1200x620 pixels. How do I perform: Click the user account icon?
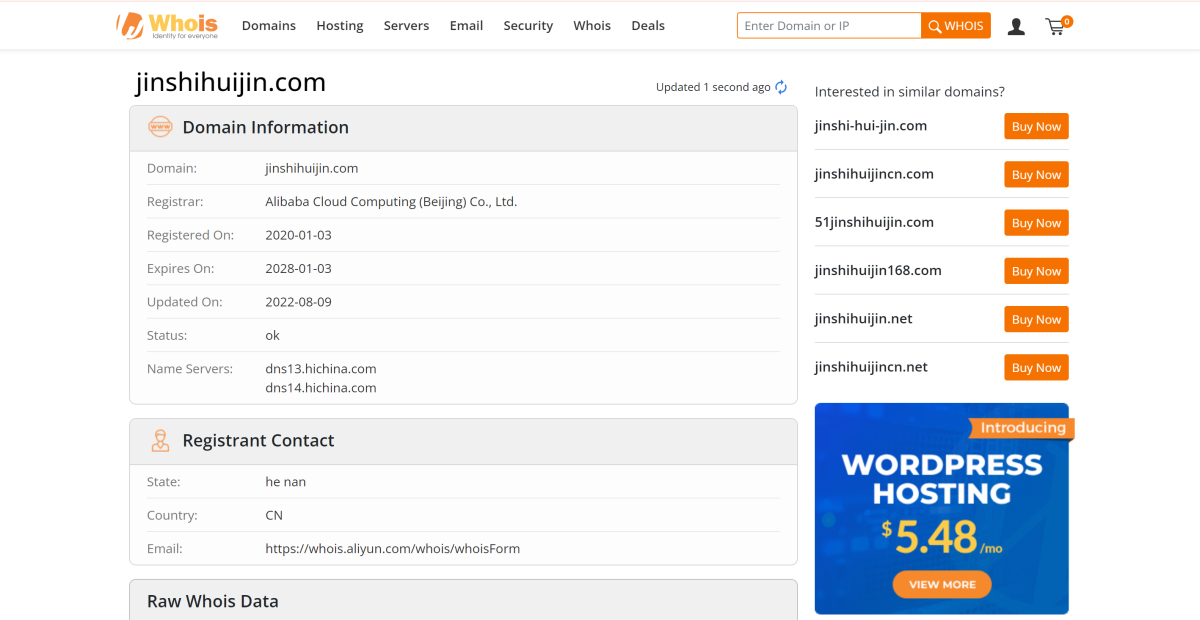pos(1016,27)
